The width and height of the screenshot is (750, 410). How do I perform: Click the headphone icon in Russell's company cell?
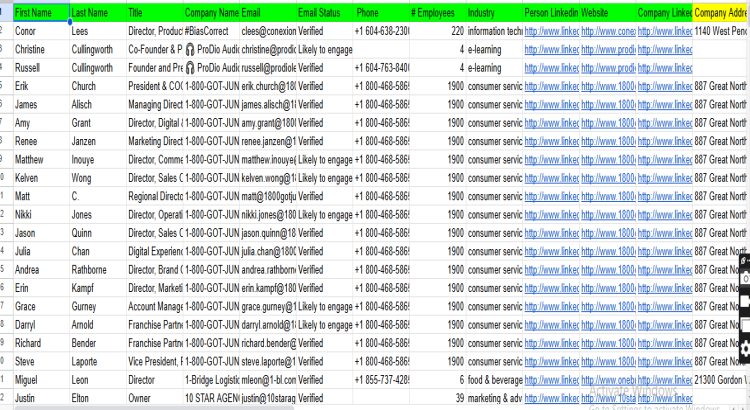[x=190, y=68]
